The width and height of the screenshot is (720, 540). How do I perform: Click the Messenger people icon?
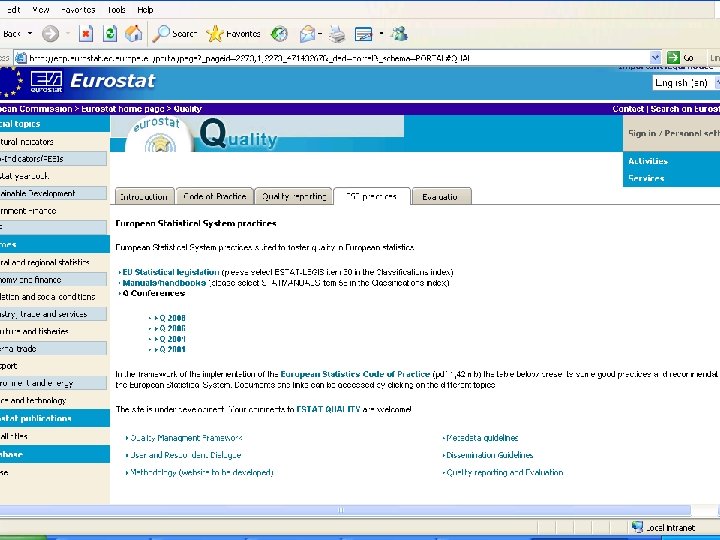(x=399, y=34)
